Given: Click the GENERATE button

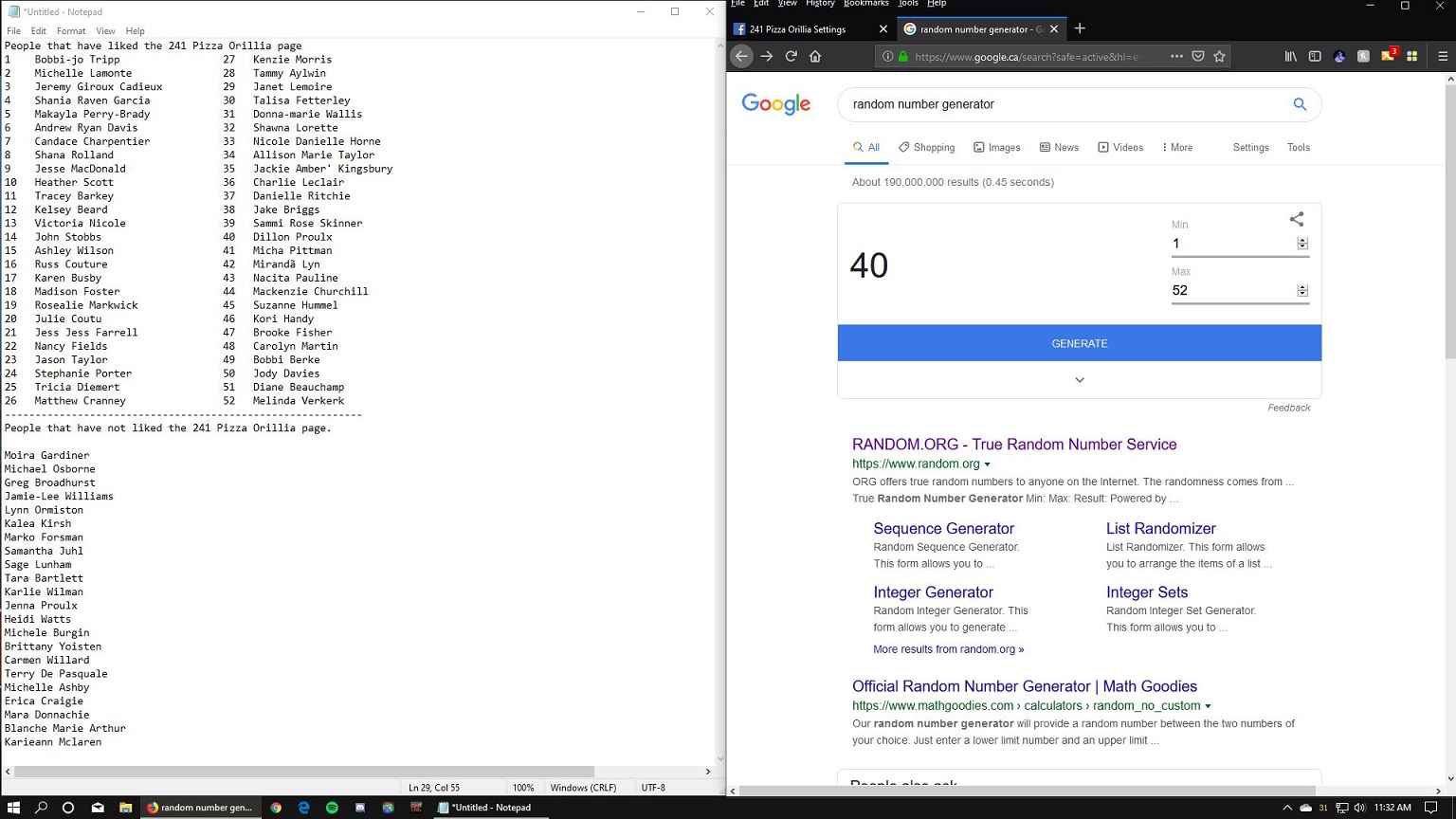Looking at the screenshot, I should click(1080, 343).
